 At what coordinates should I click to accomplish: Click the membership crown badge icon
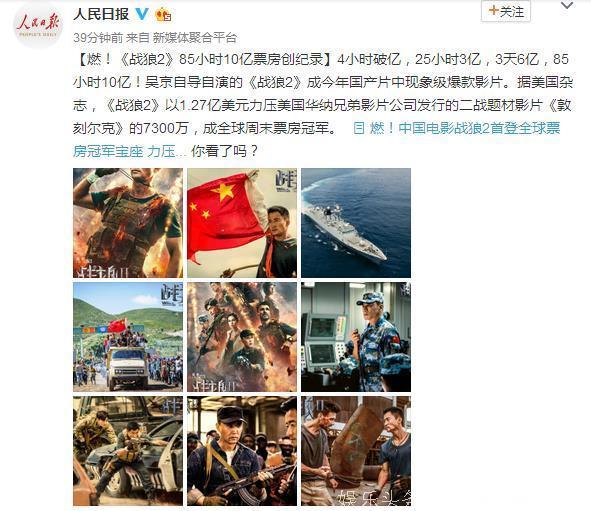[163, 15]
